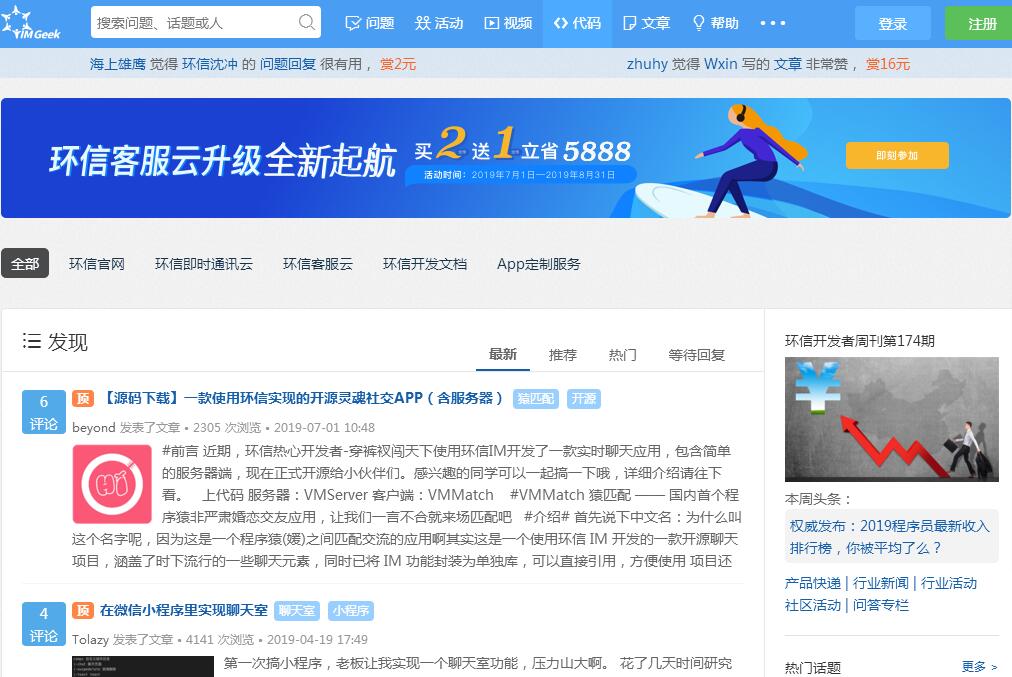1012x677 pixels.
Task: Go to the 活动 events page
Action: click(439, 23)
